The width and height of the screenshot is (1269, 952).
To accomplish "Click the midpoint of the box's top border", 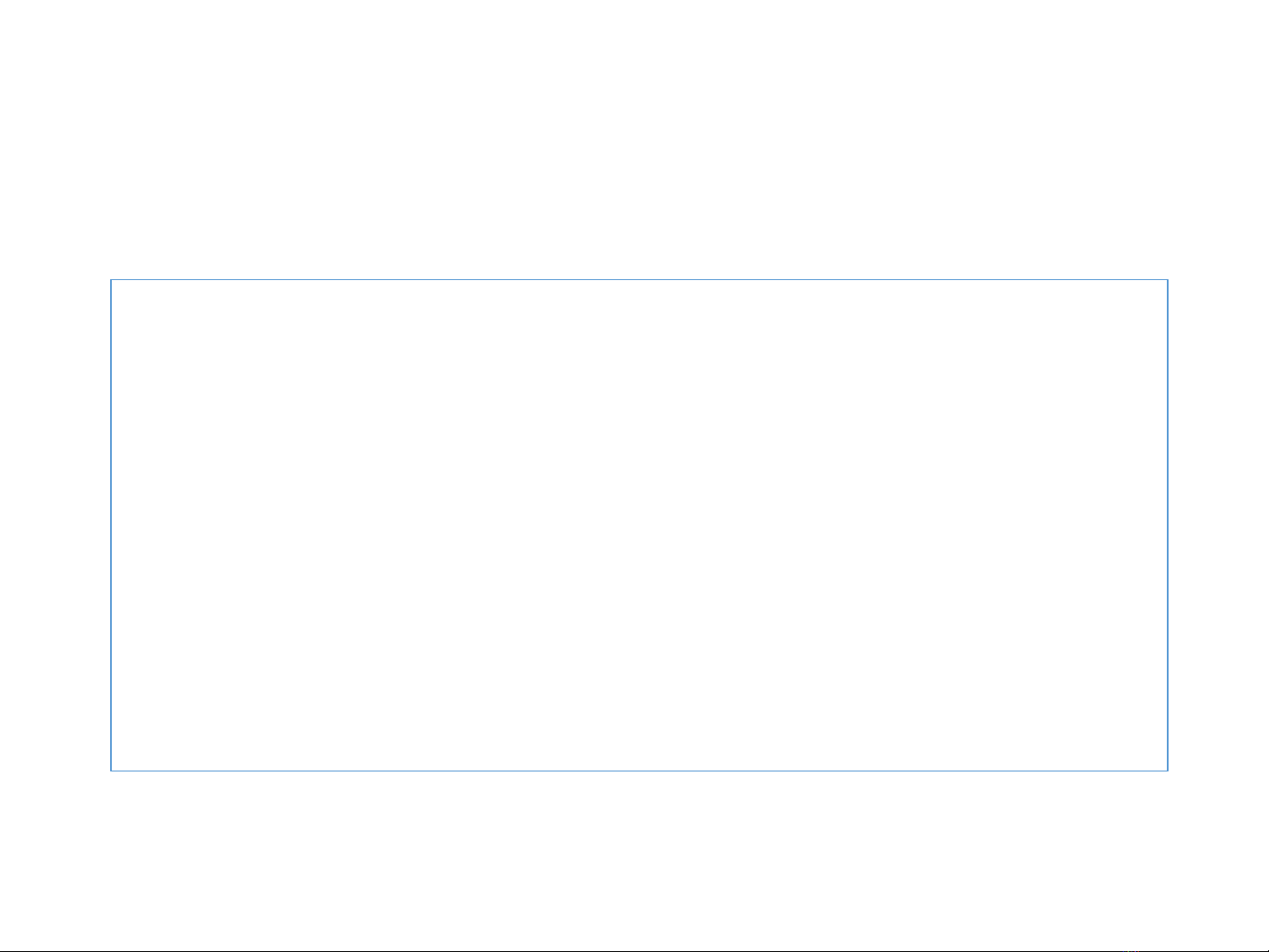I will (639, 280).
